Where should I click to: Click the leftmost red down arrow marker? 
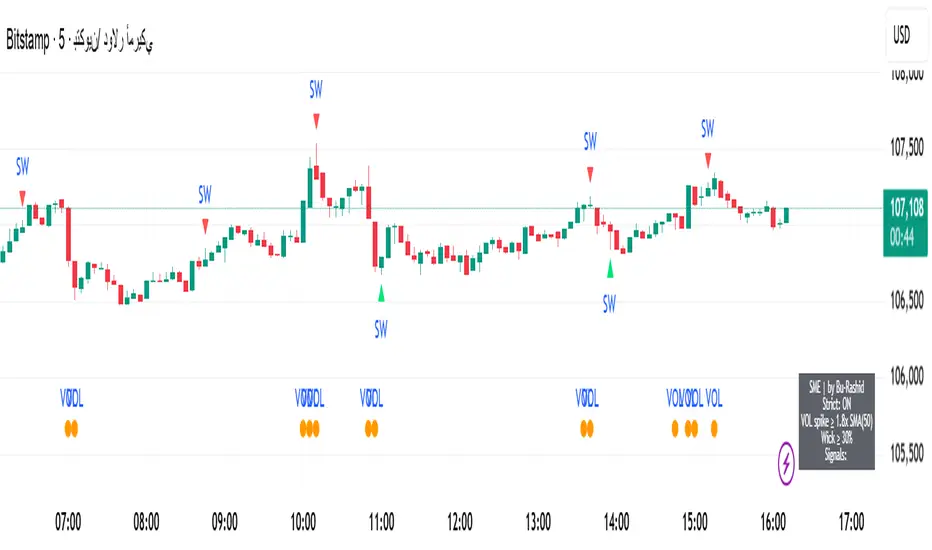(23, 194)
